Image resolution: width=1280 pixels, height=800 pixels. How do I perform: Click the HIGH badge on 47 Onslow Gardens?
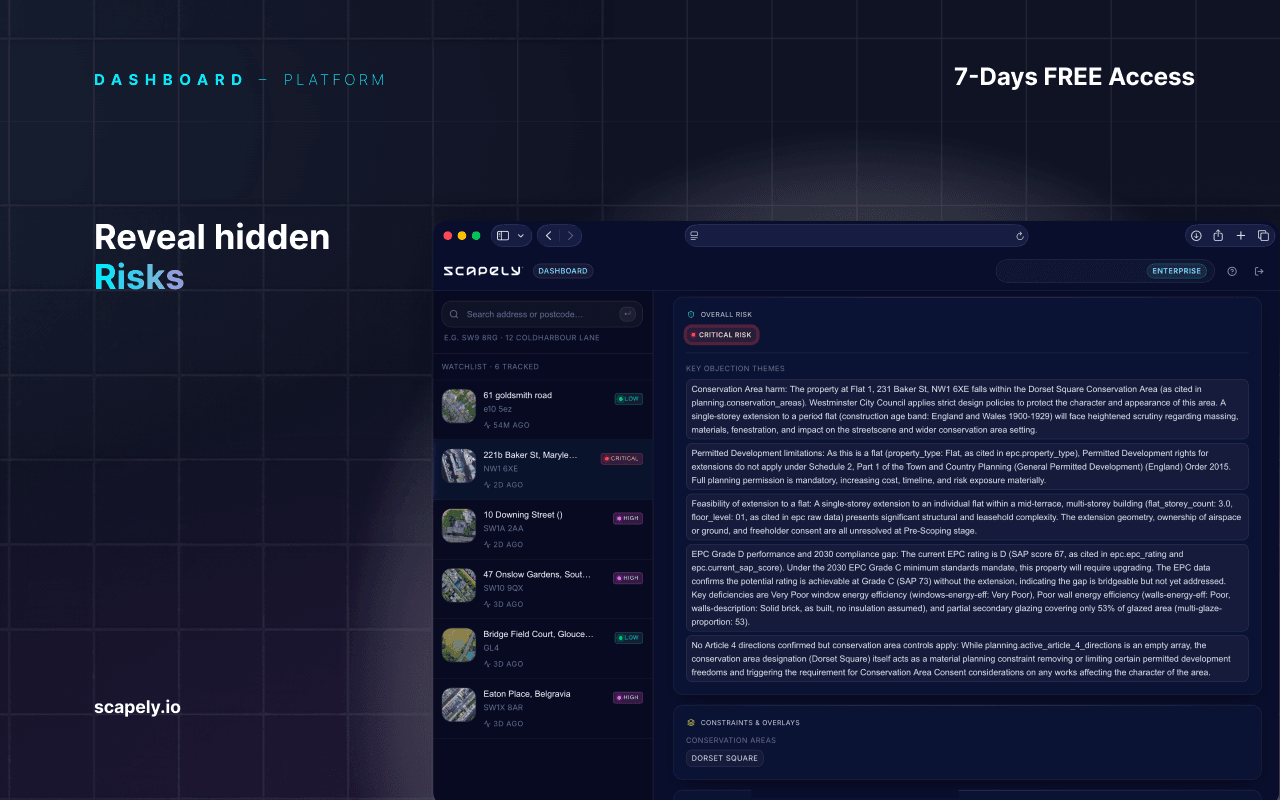tap(628, 578)
